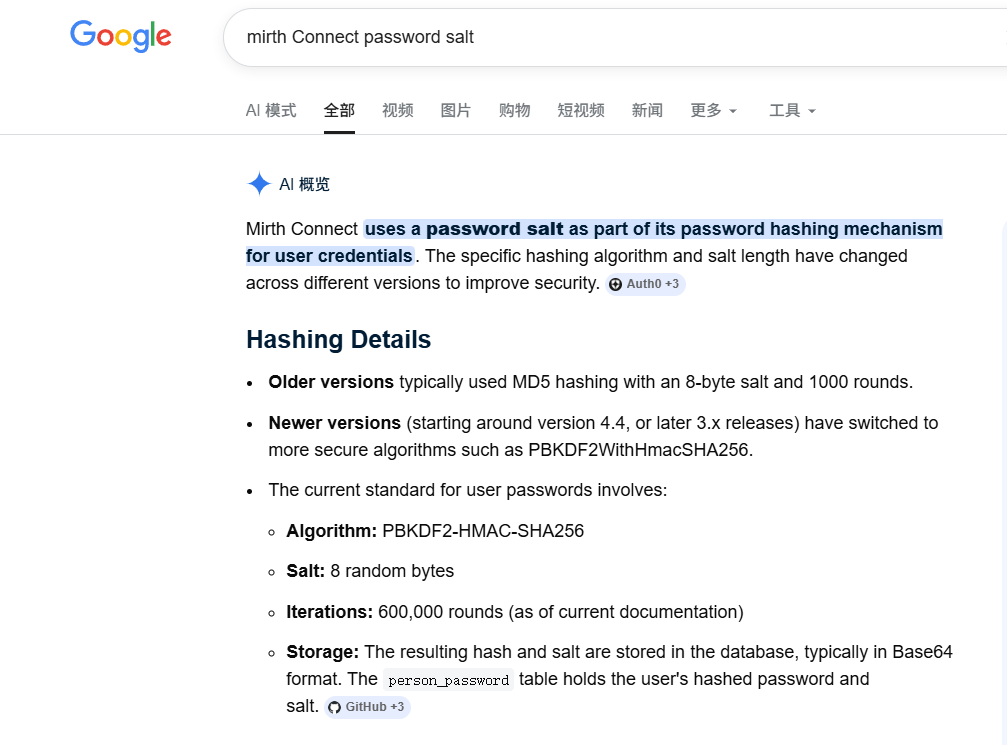Switch to the 短视频 tab

[x=581, y=110]
